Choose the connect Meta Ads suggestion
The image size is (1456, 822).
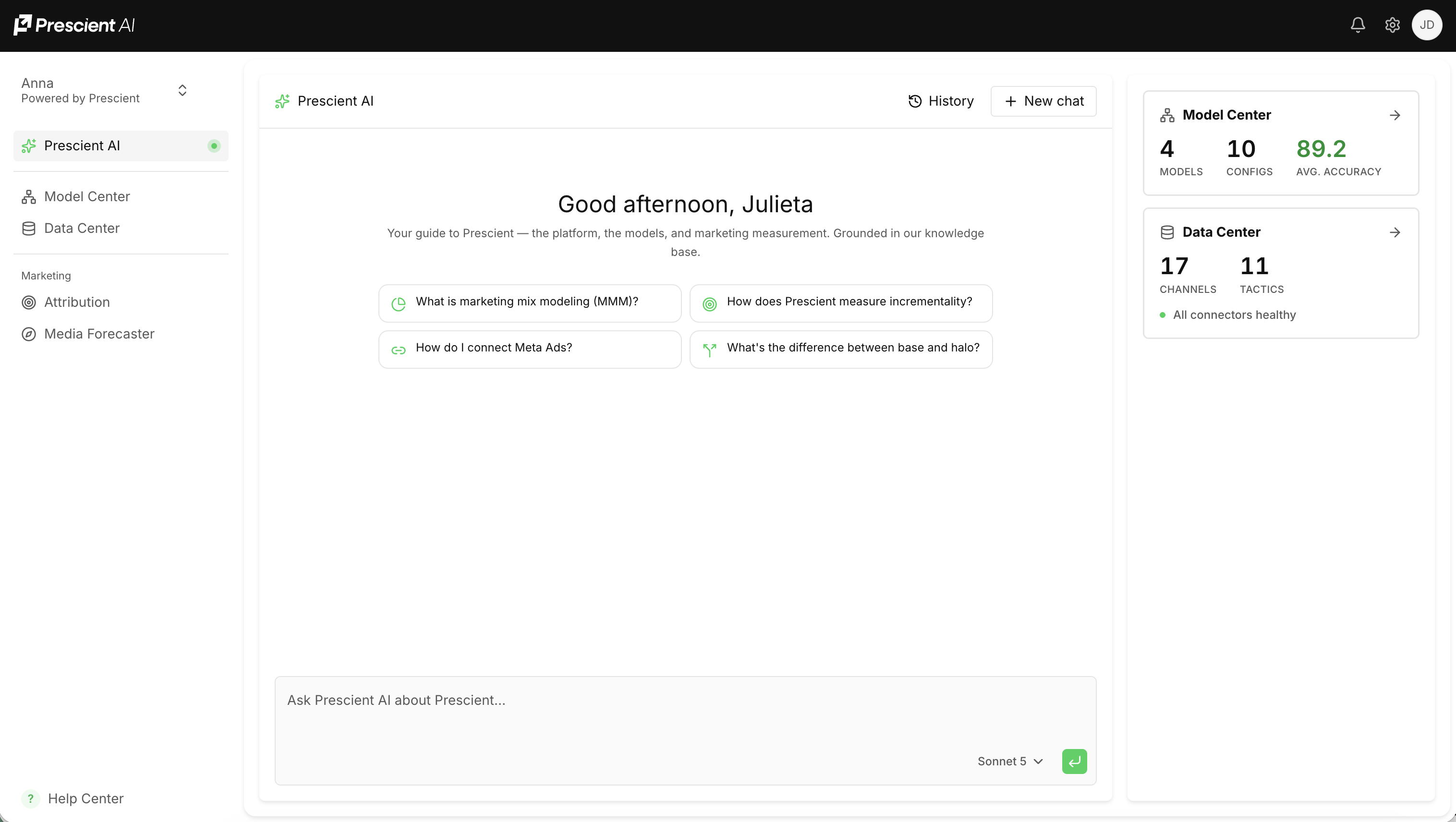click(530, 350)
